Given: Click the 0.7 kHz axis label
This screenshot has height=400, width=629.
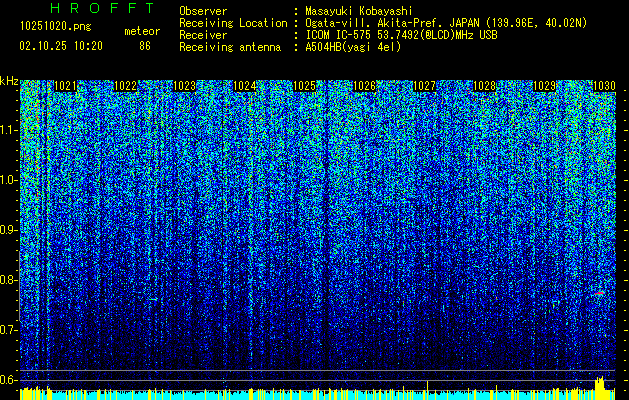Looking at the screenshot, I should click(9, 330).
